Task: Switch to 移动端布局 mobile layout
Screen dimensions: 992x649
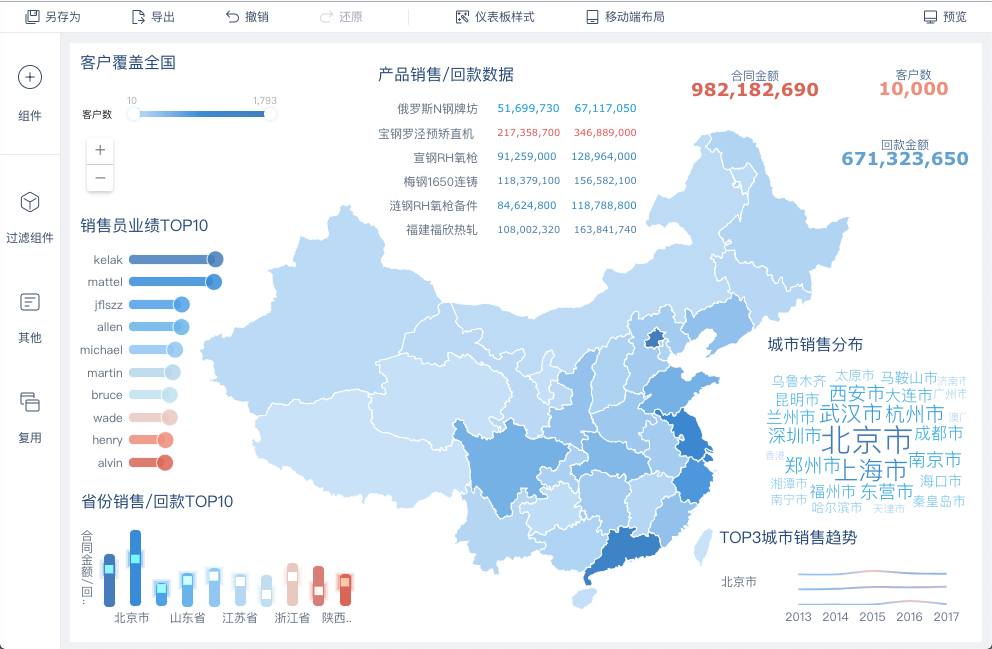Action: click(592, 17)
